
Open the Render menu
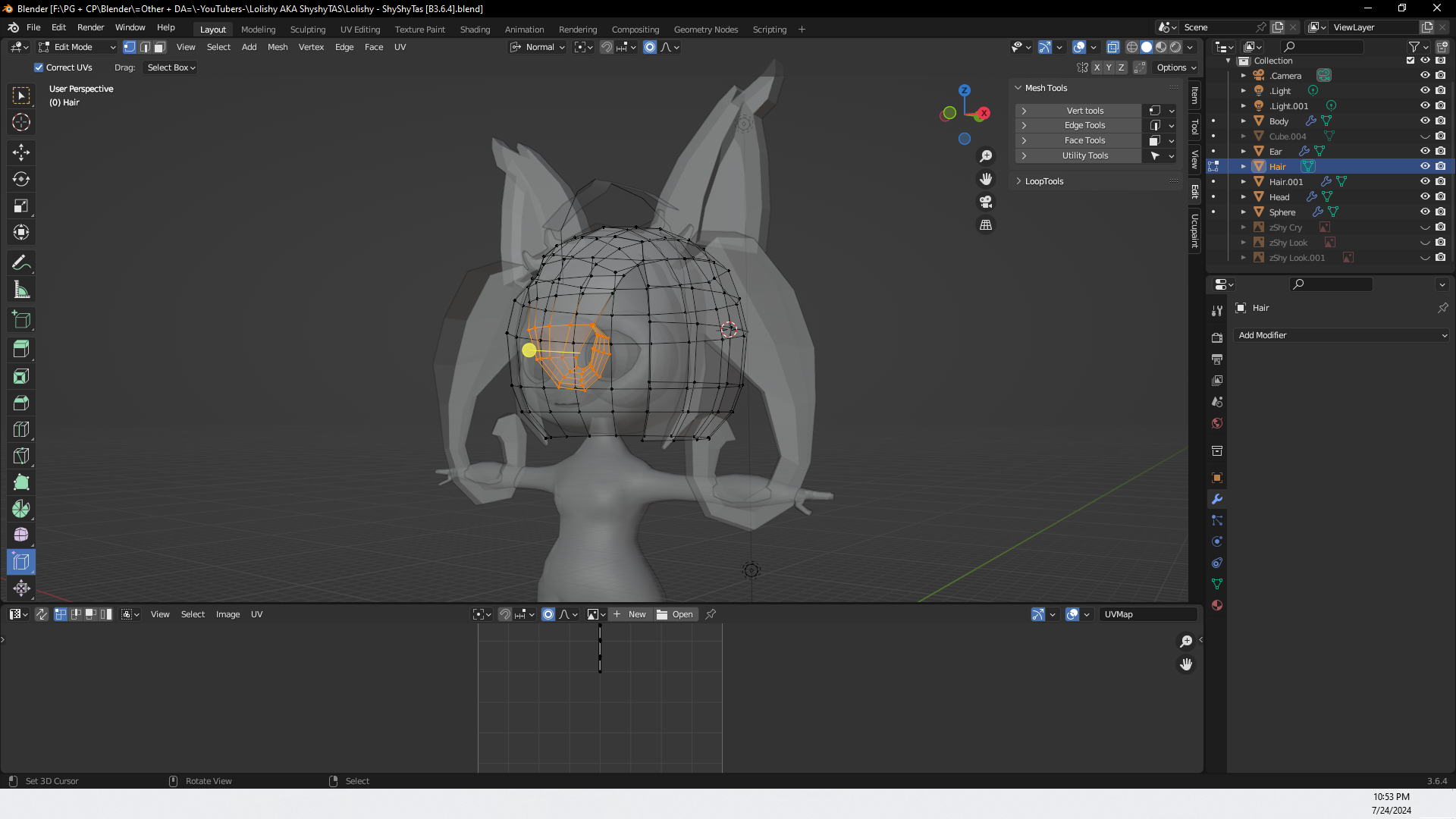(90, 27)
